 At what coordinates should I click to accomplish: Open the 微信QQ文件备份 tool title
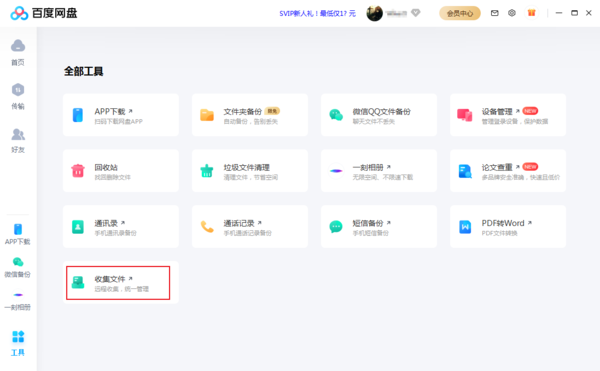pyautogui.click(x=381, y=111)
